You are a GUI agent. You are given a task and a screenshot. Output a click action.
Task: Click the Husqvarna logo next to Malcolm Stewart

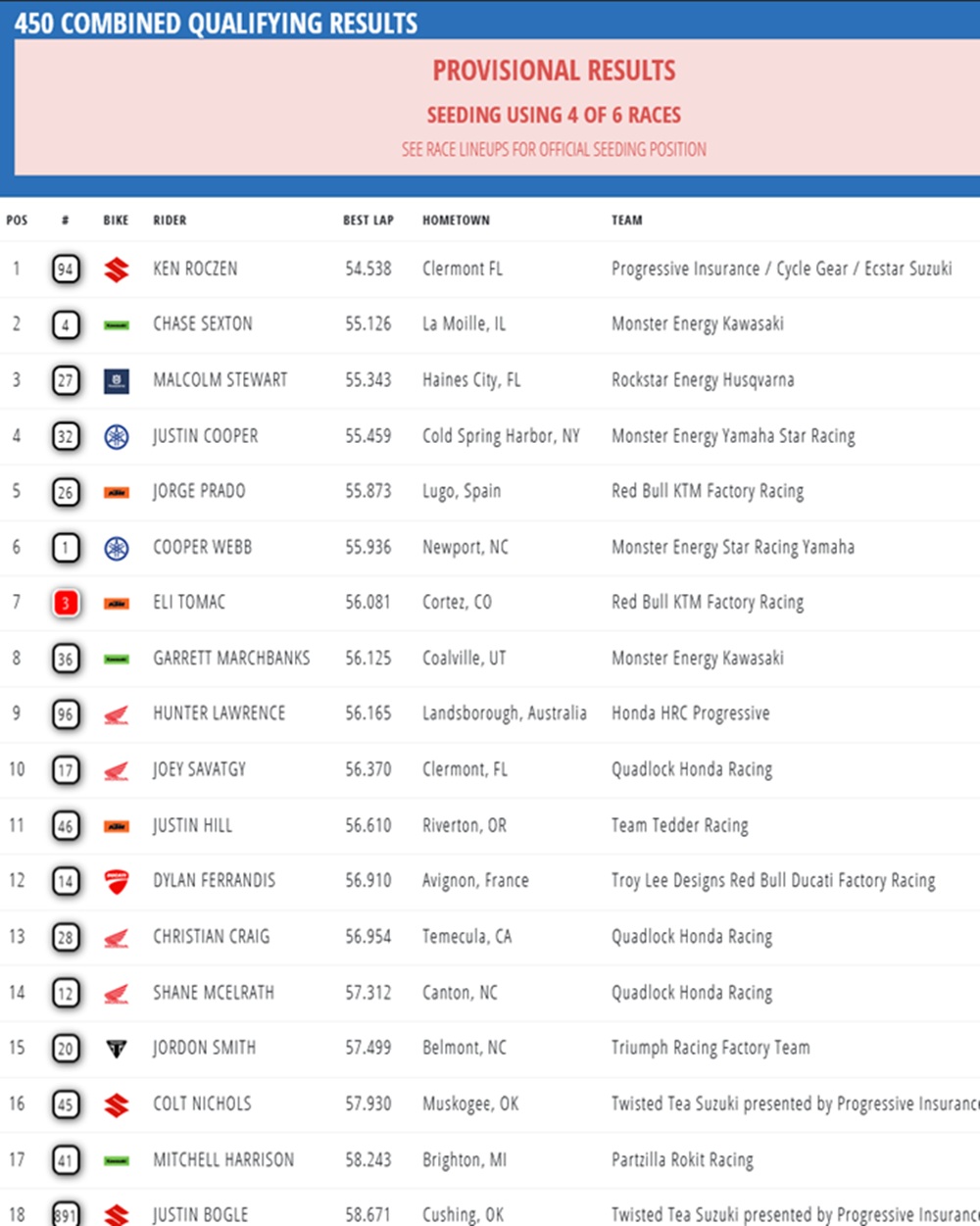(117, 380)
